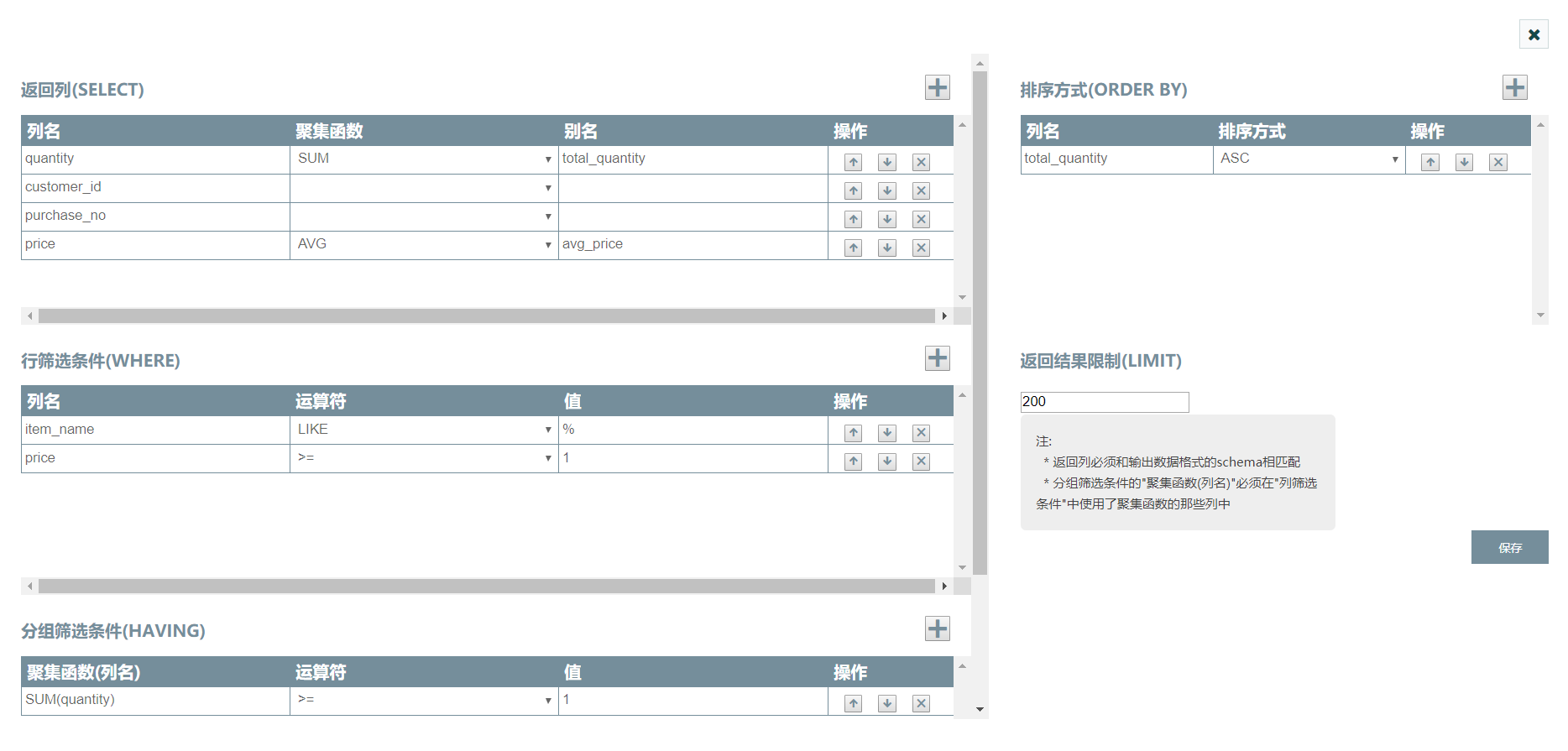
Task: Click the avg_price alias field
Action: coord(693,245)
